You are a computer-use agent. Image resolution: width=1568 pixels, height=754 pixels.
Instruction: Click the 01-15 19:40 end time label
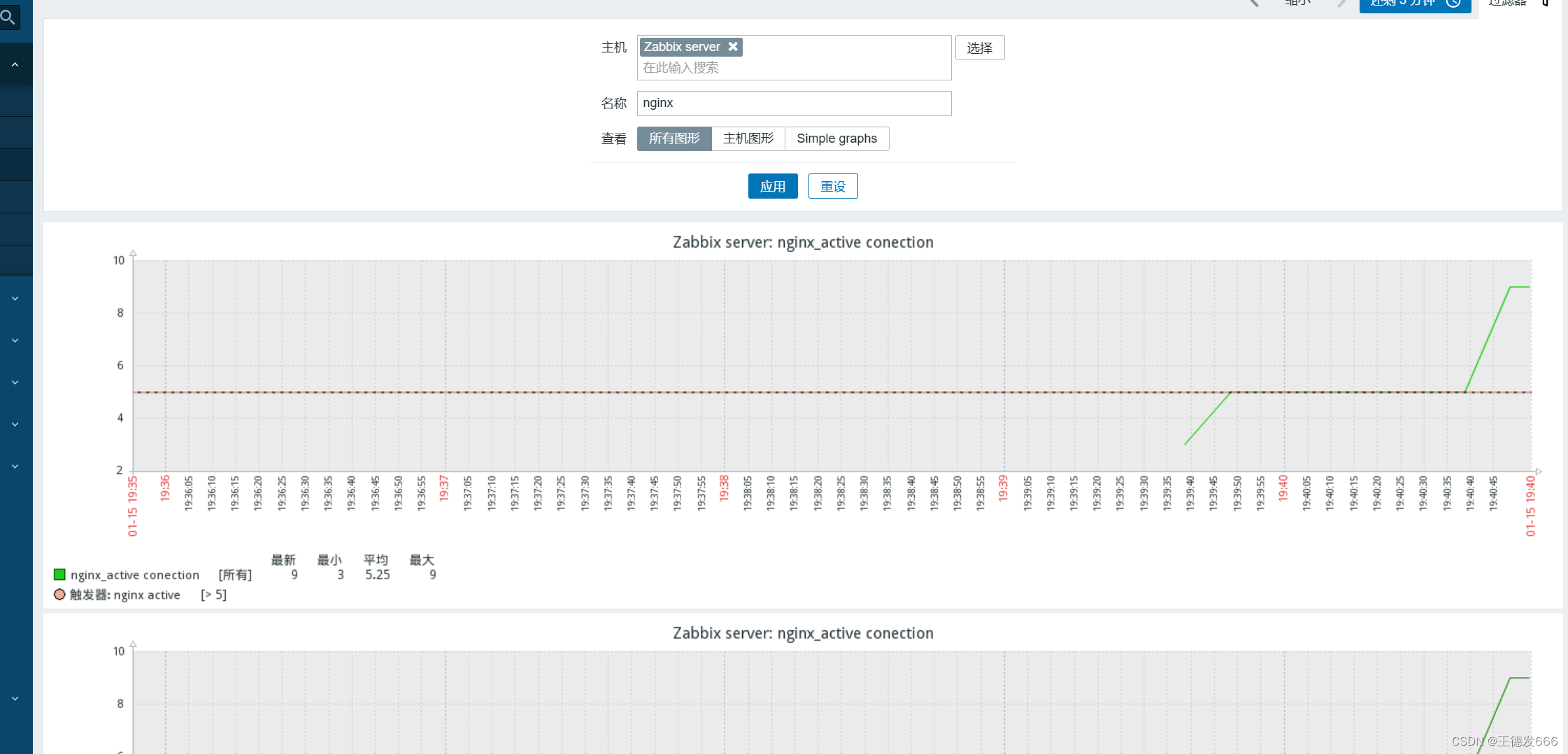coord(1530,506)
